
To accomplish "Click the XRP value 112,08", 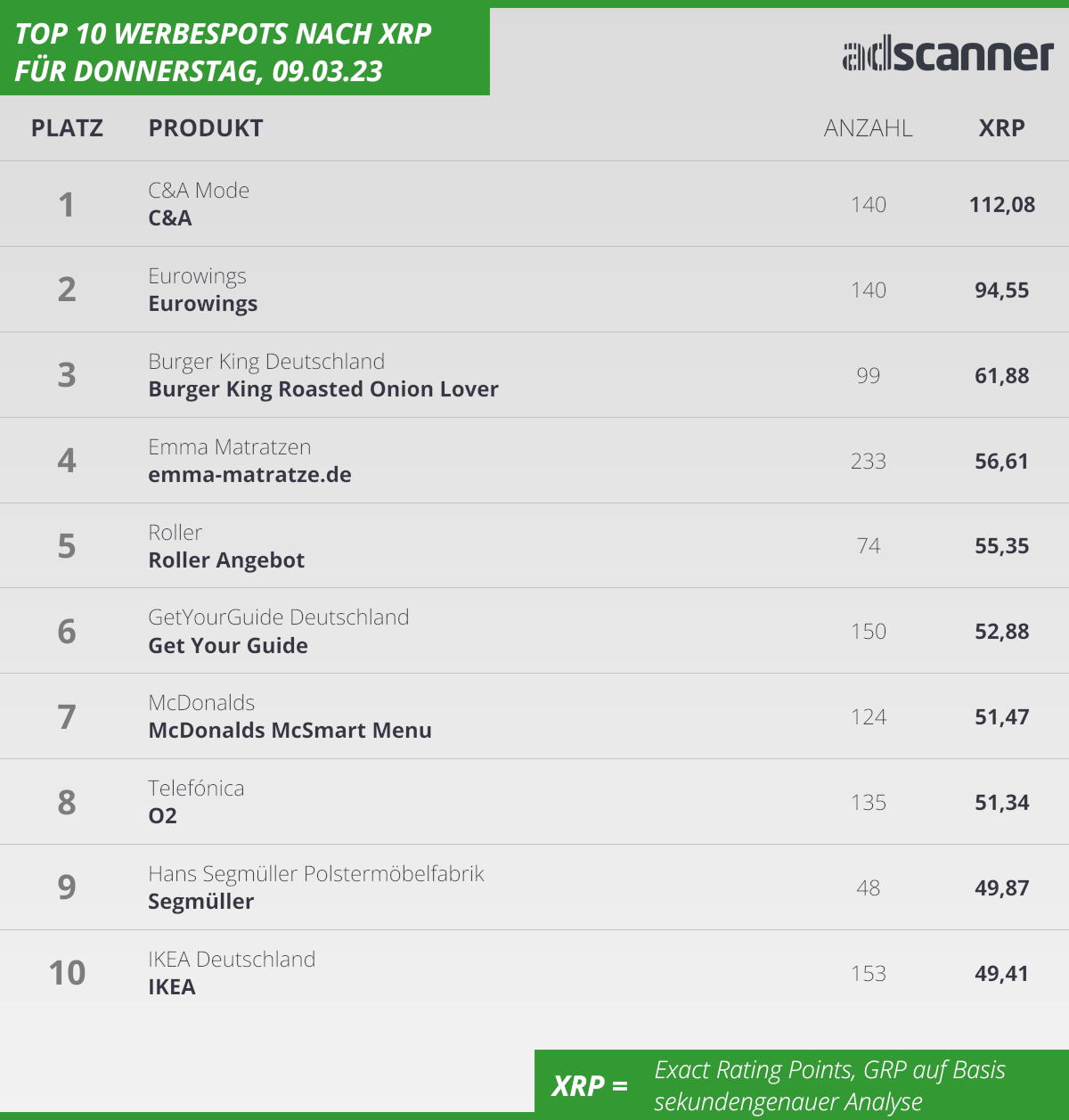I will tap(1002, 205).
